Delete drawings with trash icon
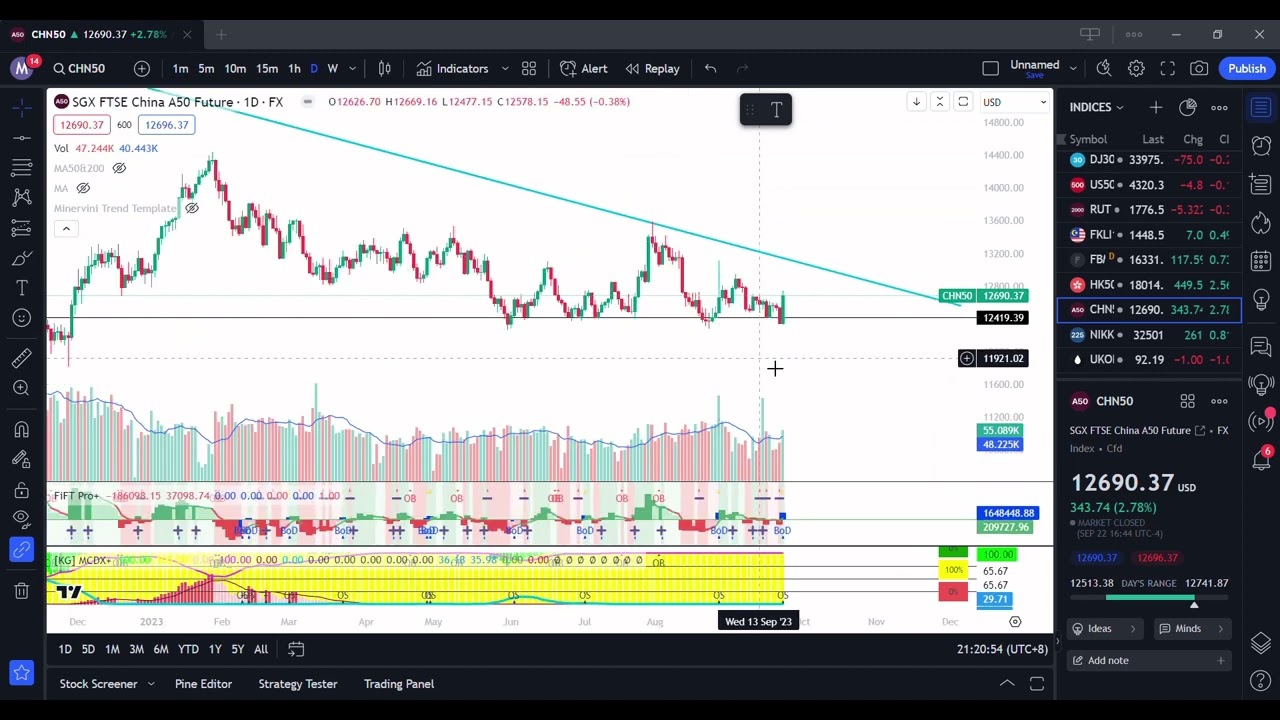Screen dimensions: 1280x720 (21, 590)
